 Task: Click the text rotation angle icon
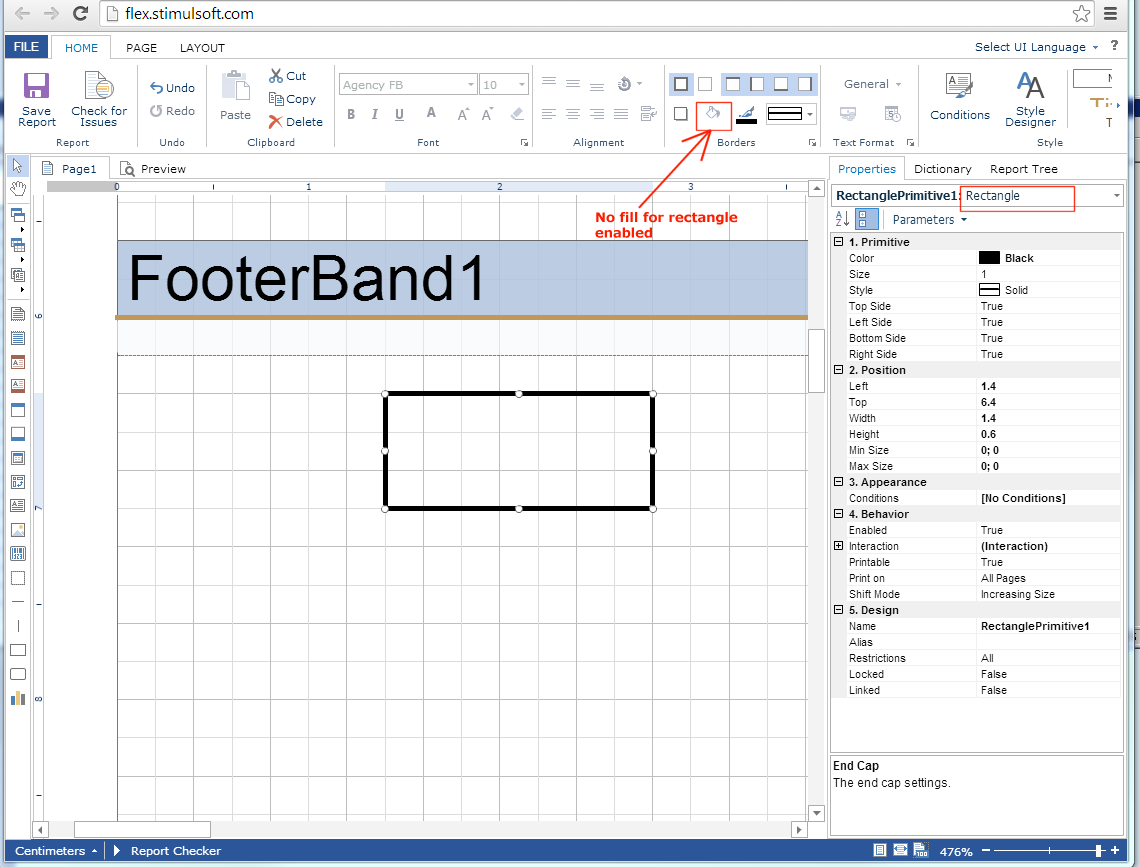click(x=625, y=84)
